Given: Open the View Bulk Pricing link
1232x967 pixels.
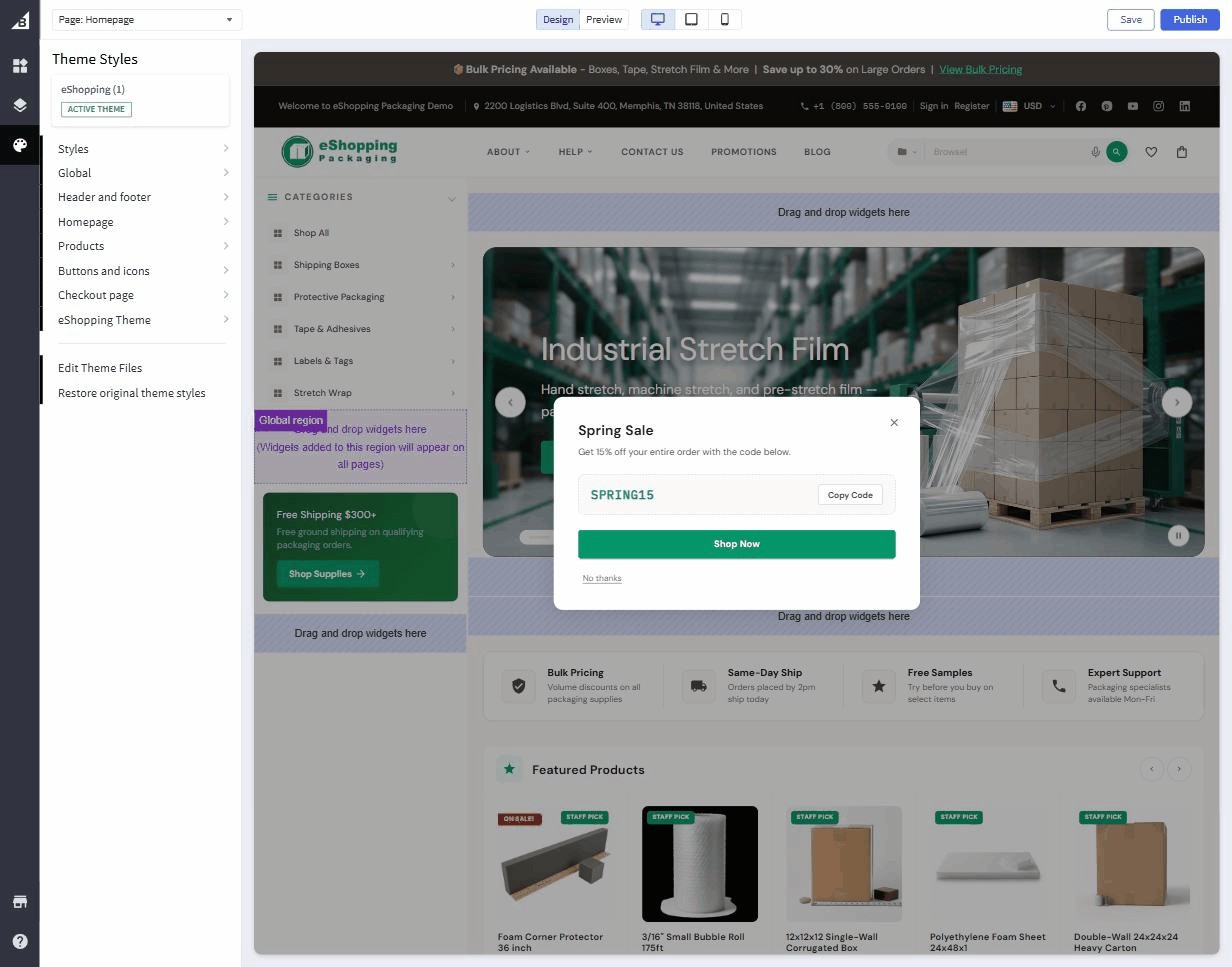Looking at the screenshot, I should [x=980, y=69].
